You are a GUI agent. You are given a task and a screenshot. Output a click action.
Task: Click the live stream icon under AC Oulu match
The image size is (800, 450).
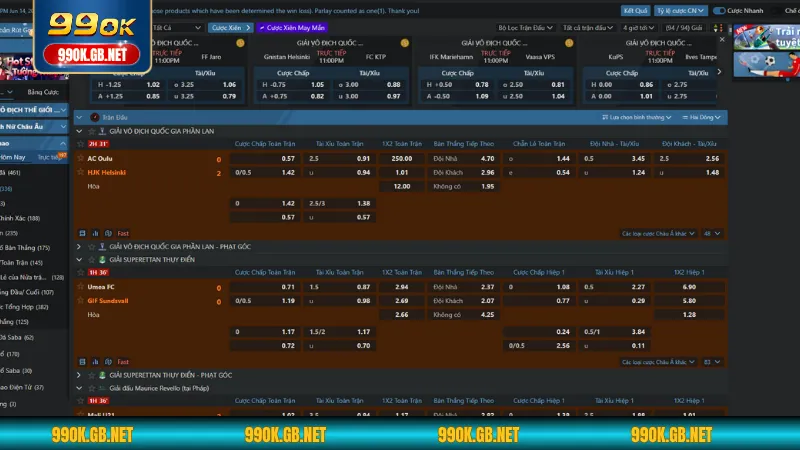(x=108, y=233)
